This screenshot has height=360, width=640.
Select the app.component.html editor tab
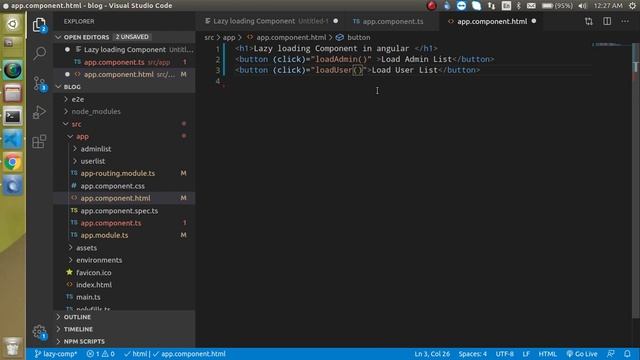tap(492, 21)
